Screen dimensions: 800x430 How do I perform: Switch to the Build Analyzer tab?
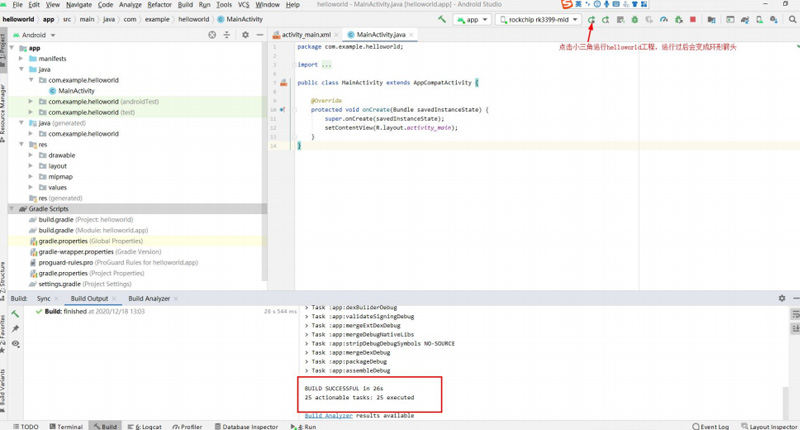149,298
